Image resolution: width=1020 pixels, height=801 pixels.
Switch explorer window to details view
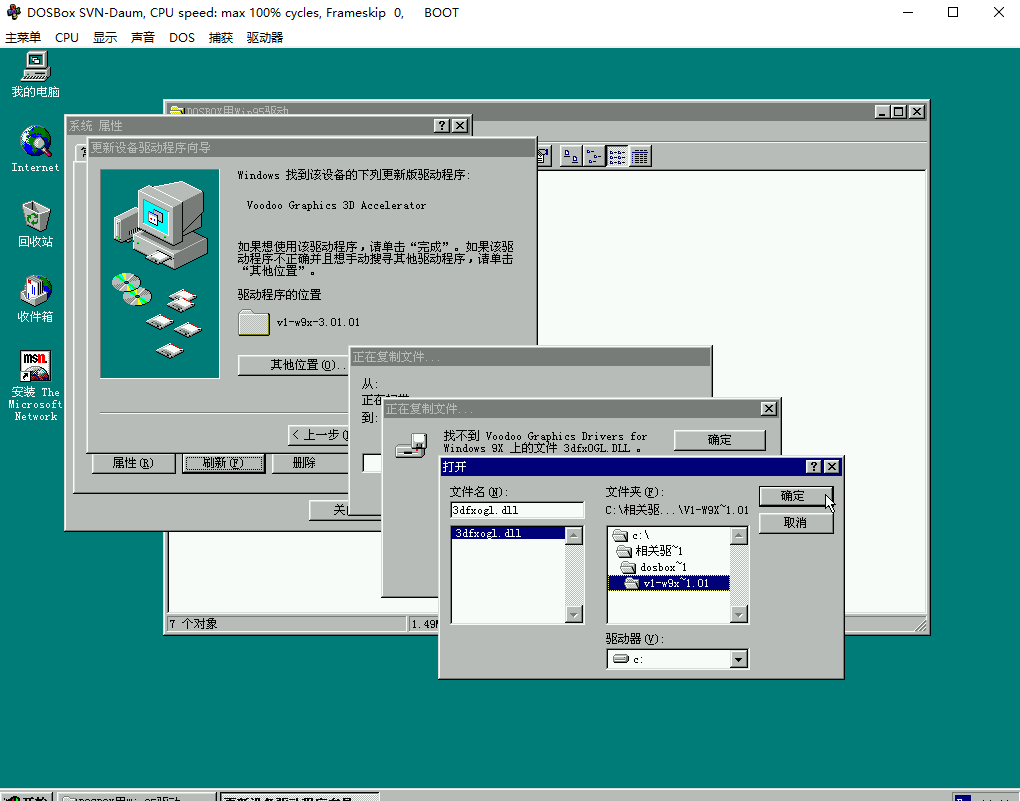tap(641, 156)
